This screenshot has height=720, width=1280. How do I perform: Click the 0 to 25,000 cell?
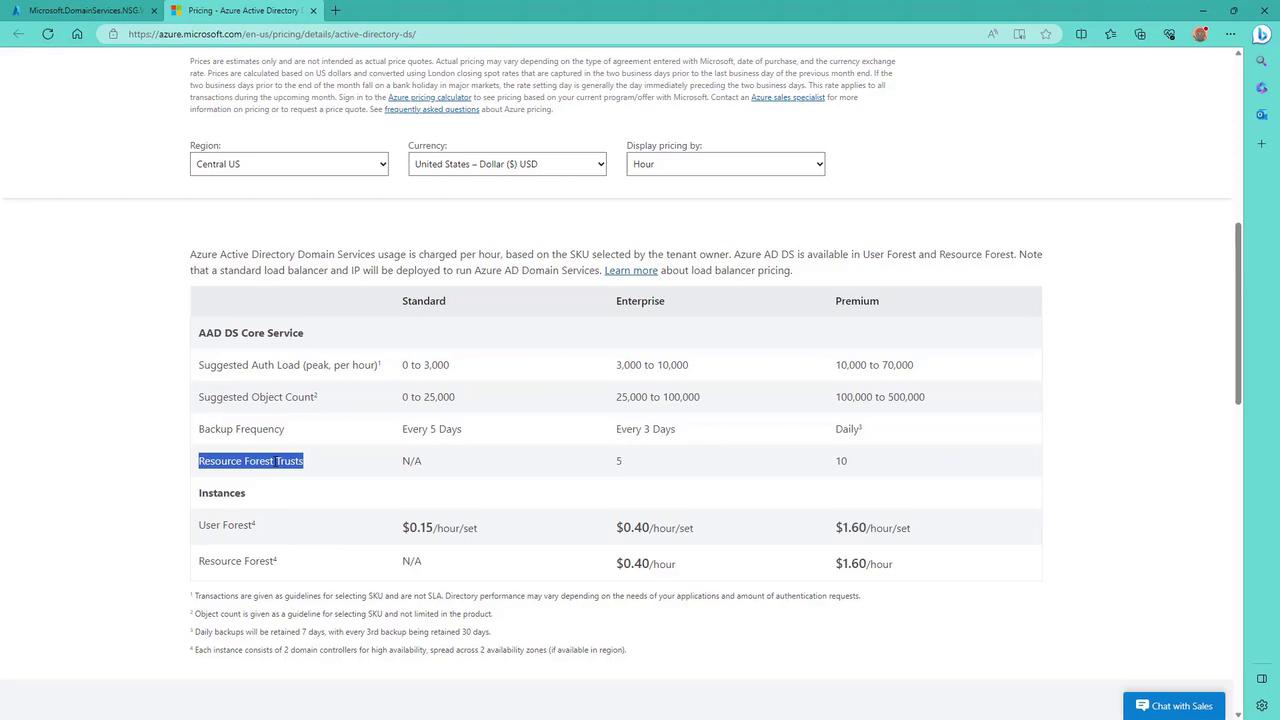click(x=428, y=397)
